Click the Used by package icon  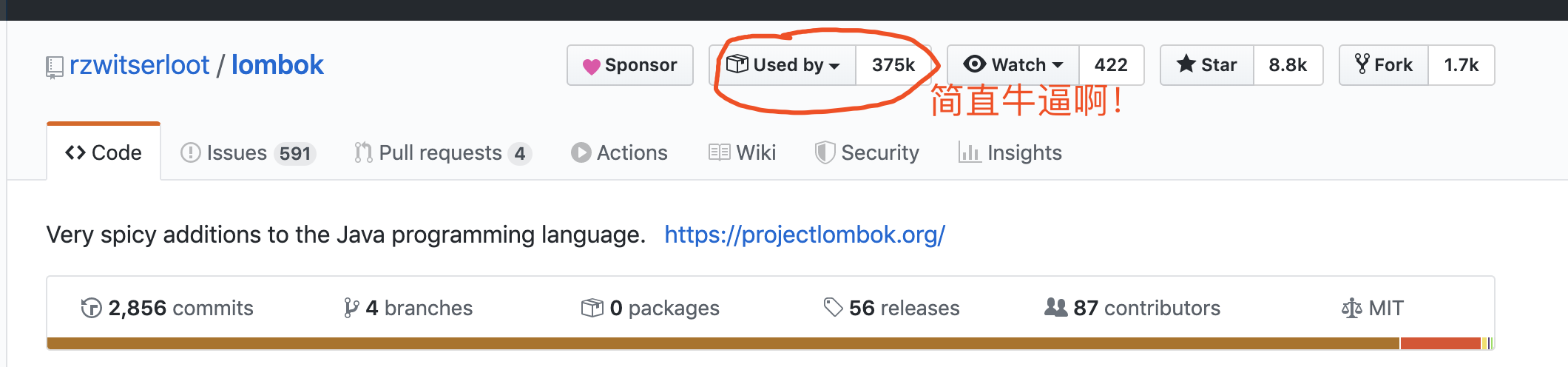737,64
